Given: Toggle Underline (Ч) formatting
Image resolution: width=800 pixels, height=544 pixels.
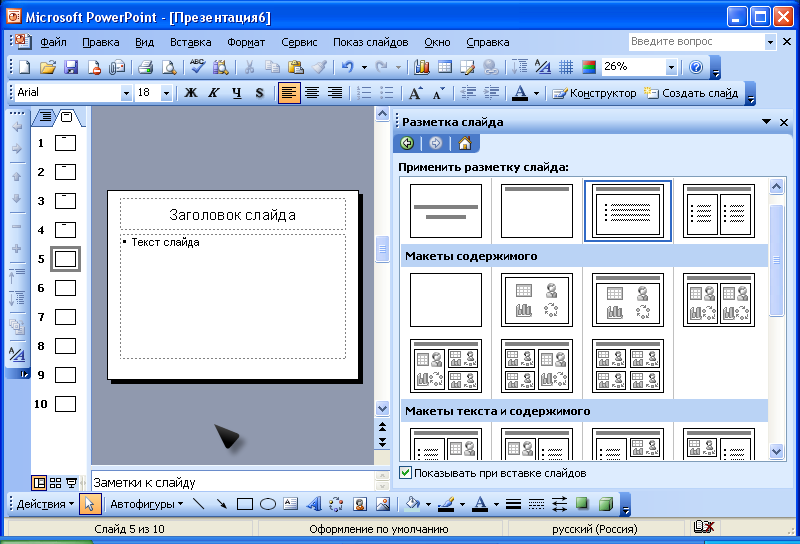Looking at the screenshot, I should tap(237, 93).
